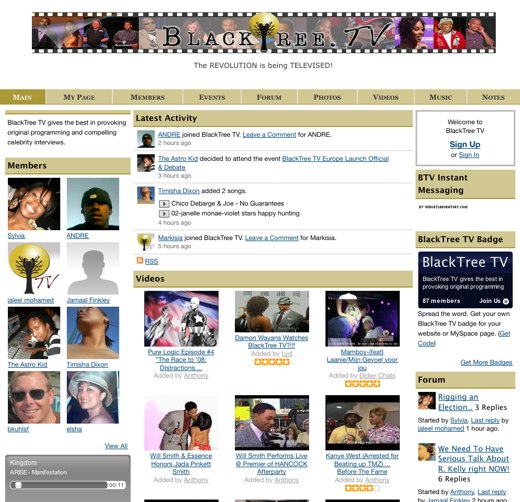Click Didier Chabi uploader link
Viewport: 520px width, 502px height.
(x=377, y=376)
